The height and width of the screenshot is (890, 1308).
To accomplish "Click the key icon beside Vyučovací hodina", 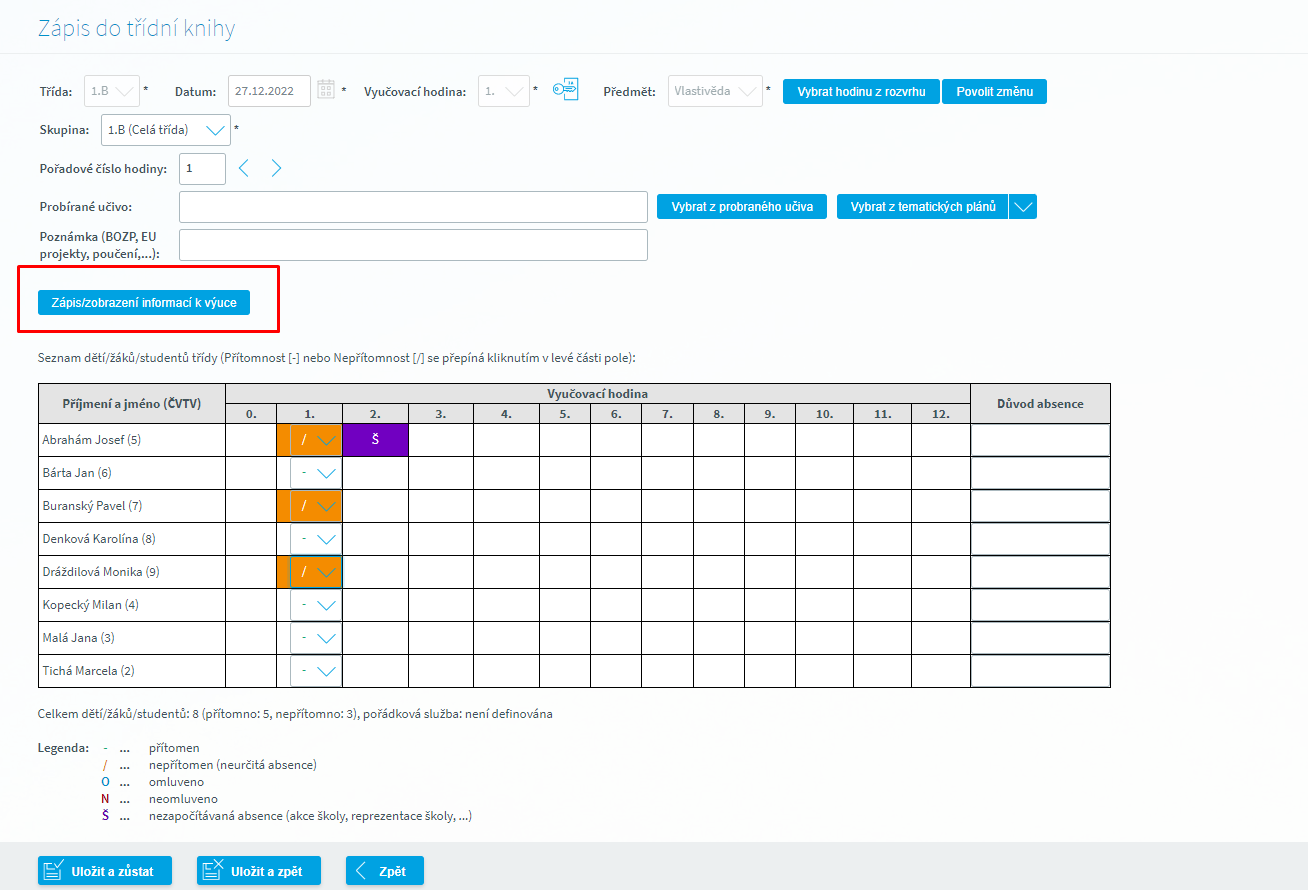I will (566, 90).
